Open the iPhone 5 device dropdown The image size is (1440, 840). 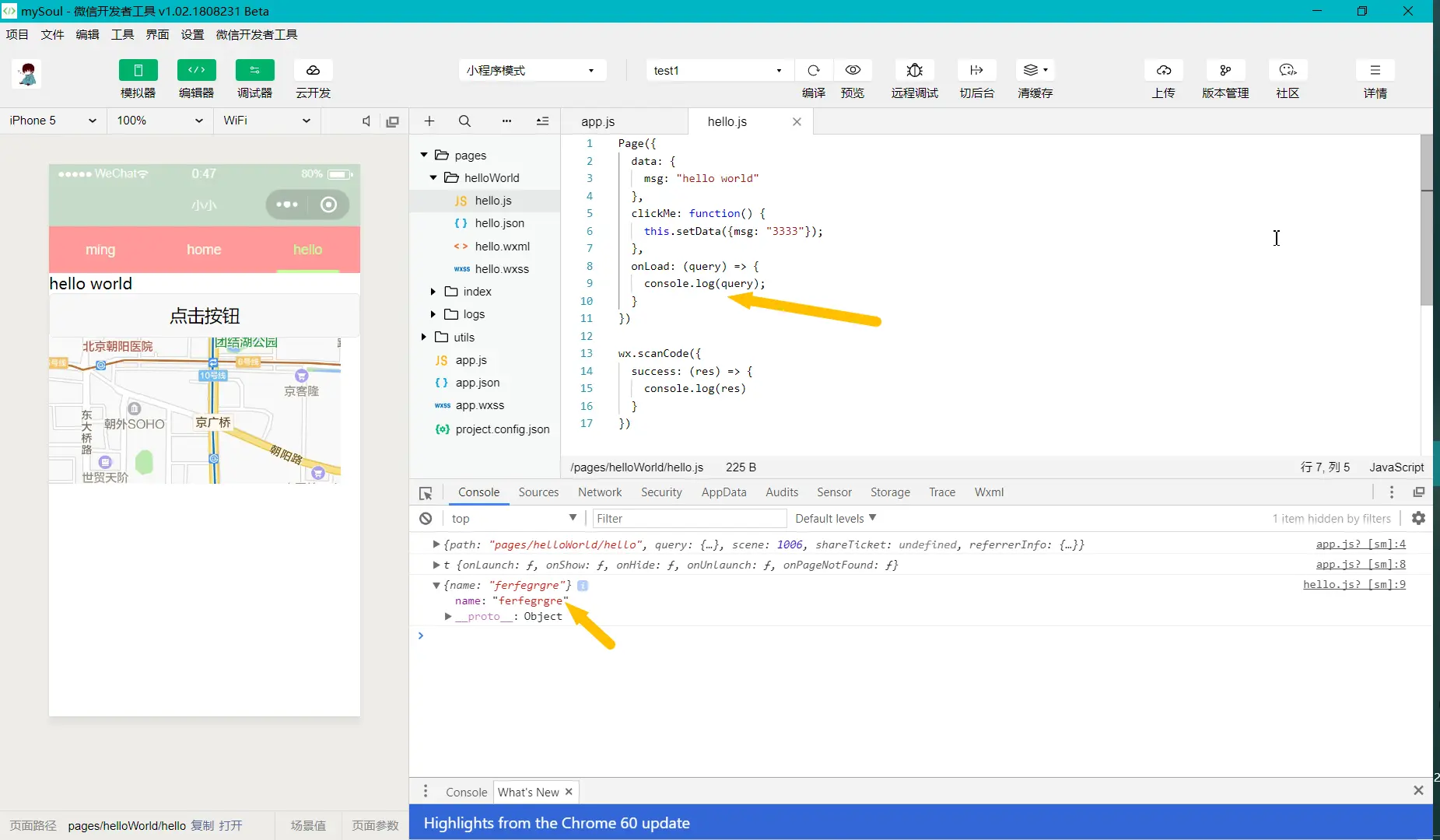(x=53, y=121)
